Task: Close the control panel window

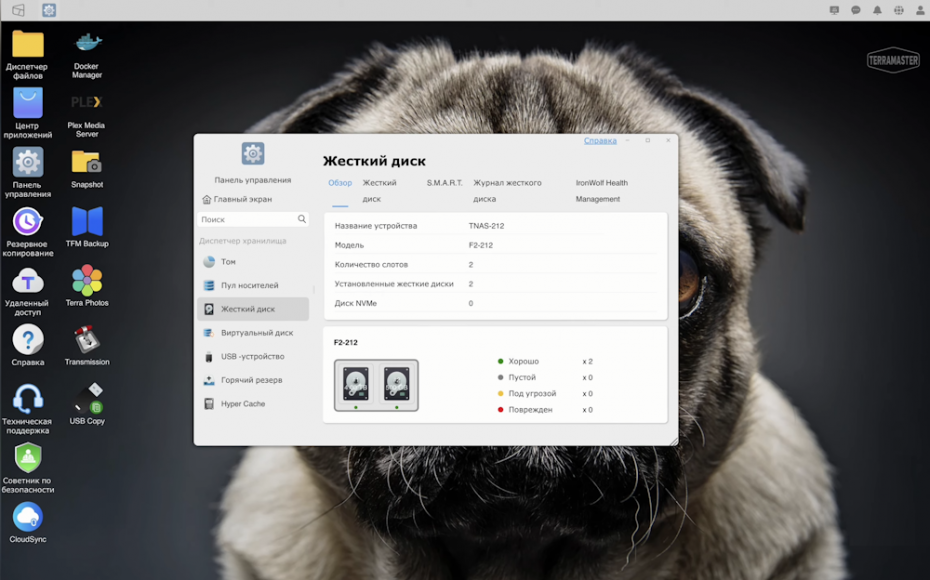Action: coord(668,141)
